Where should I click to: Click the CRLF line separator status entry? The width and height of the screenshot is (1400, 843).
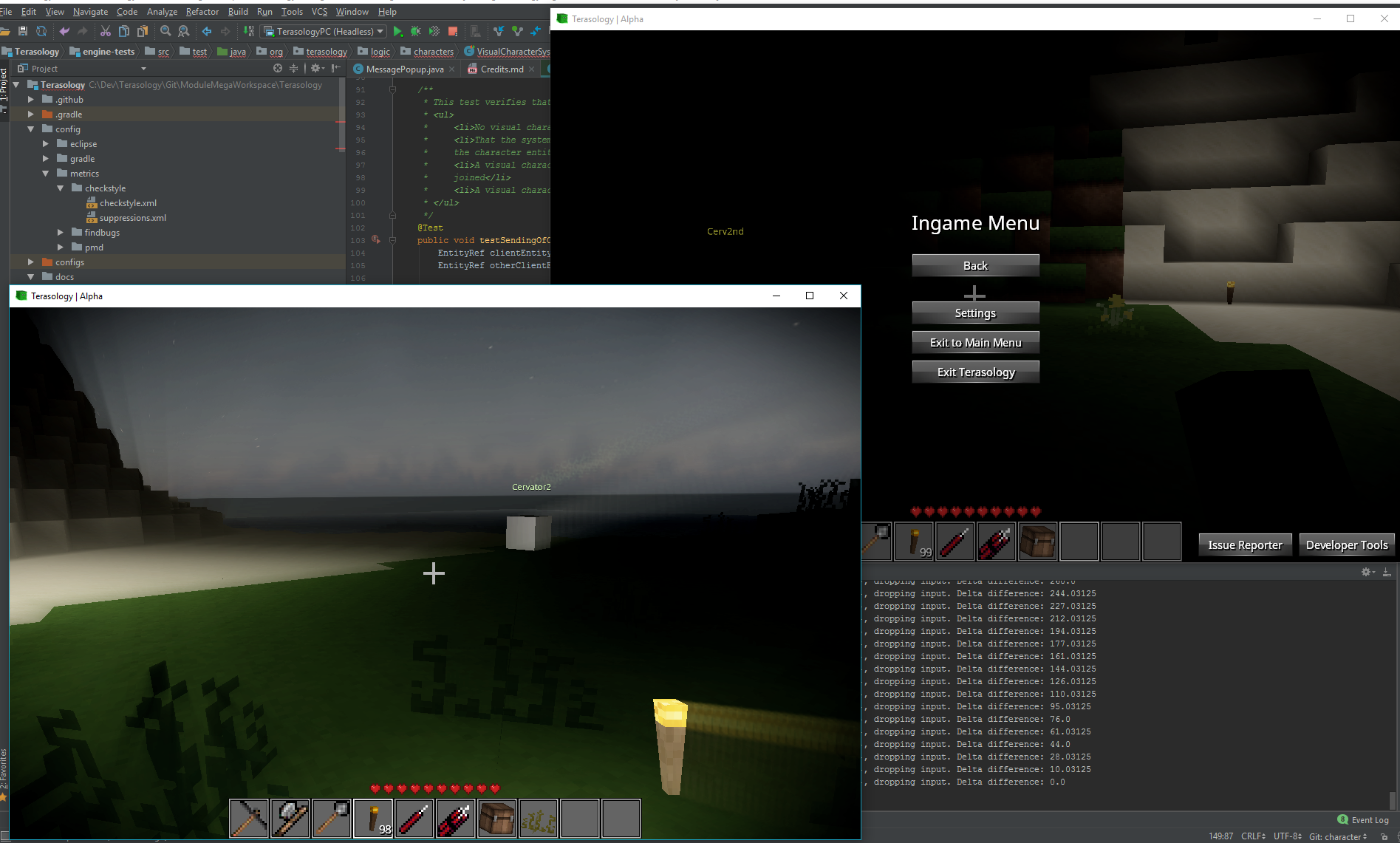click(x=1253, y=836)
